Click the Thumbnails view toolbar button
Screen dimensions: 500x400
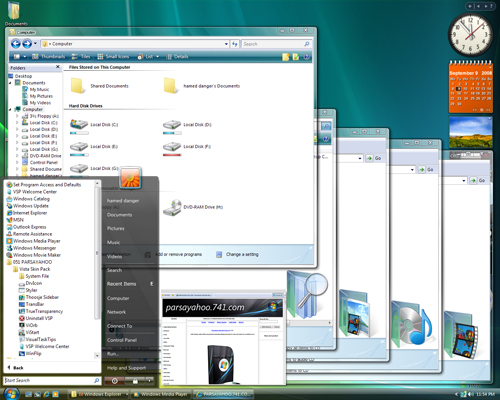49,57
